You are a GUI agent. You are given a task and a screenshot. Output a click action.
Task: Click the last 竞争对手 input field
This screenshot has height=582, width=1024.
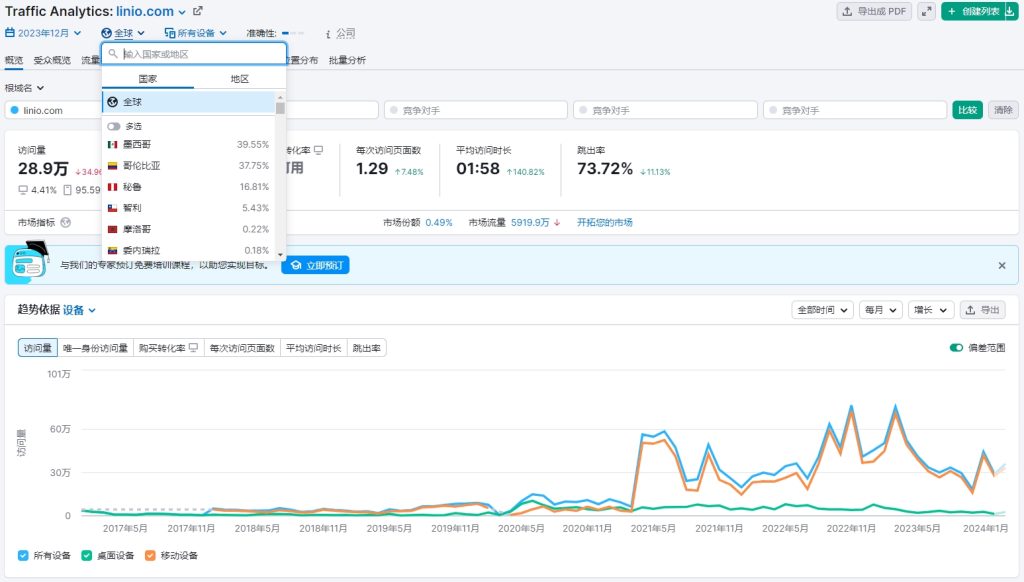pyautogui.click(x=856, y=110)
